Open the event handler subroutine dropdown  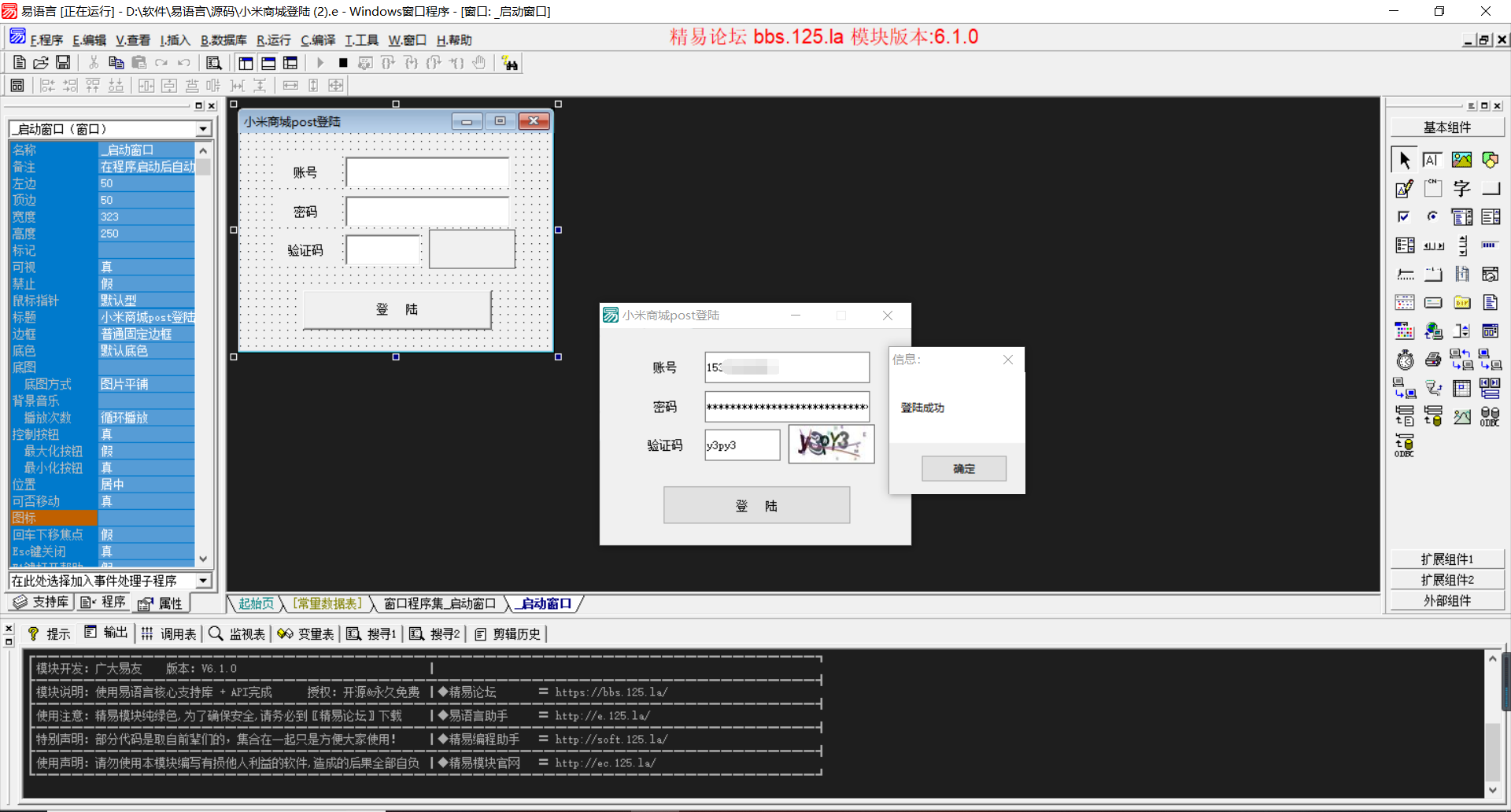203,581
